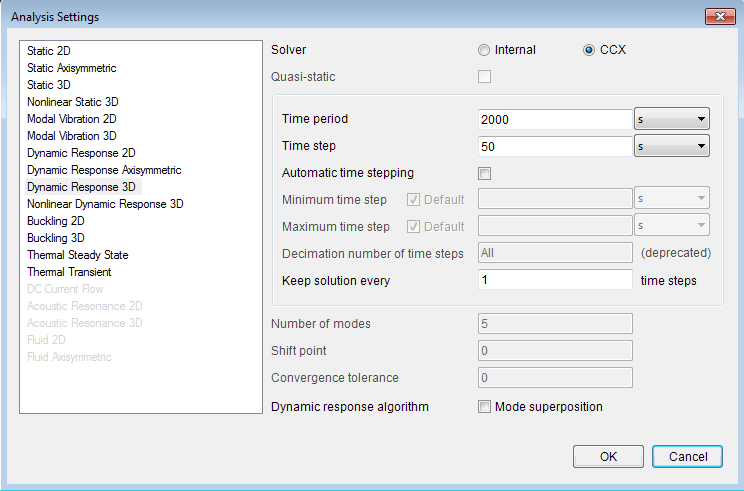
Task: Click the Time period input field
Action: coord(555,119)
